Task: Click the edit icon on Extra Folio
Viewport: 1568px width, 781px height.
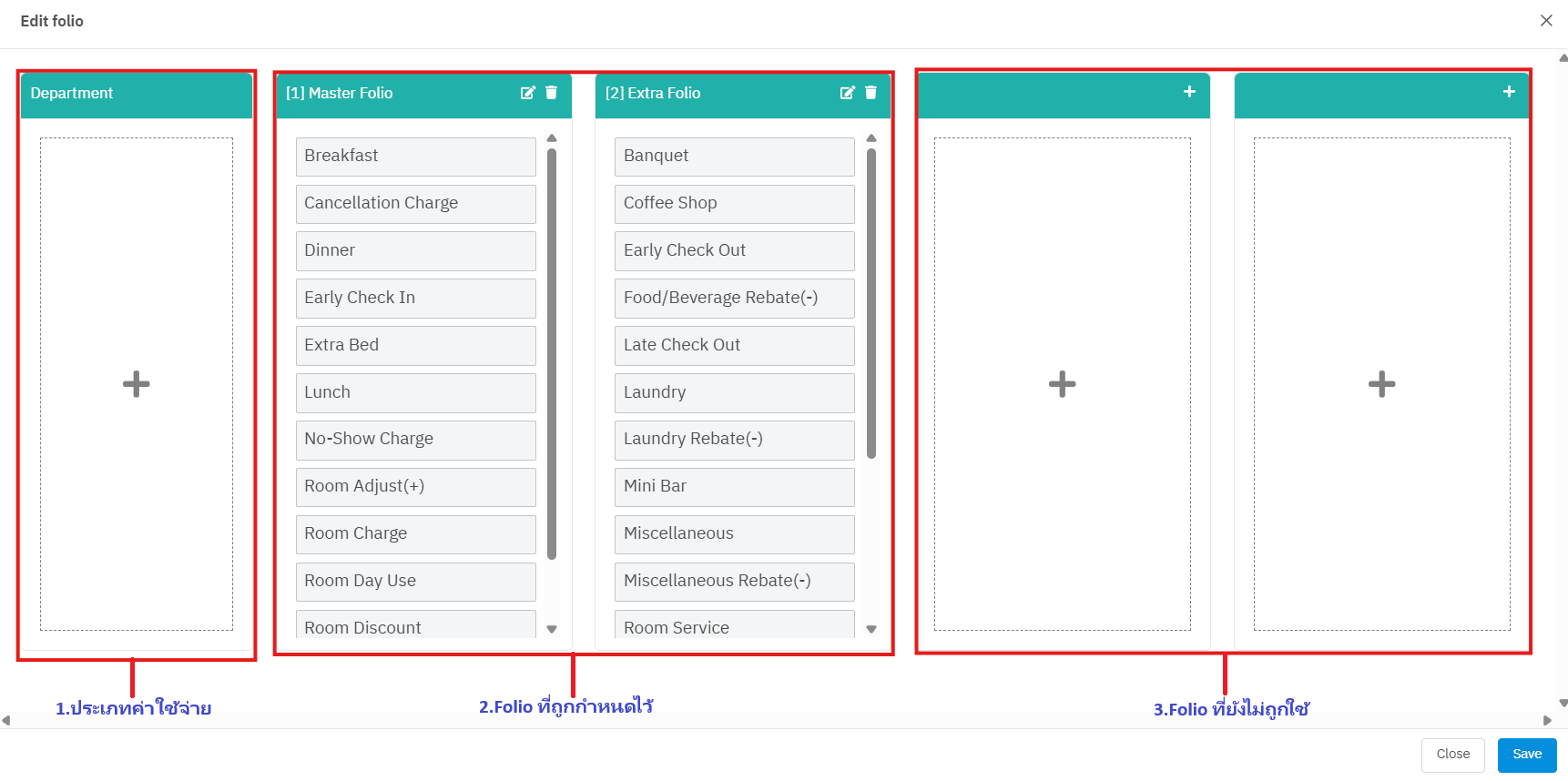Action: coord(847,93)
